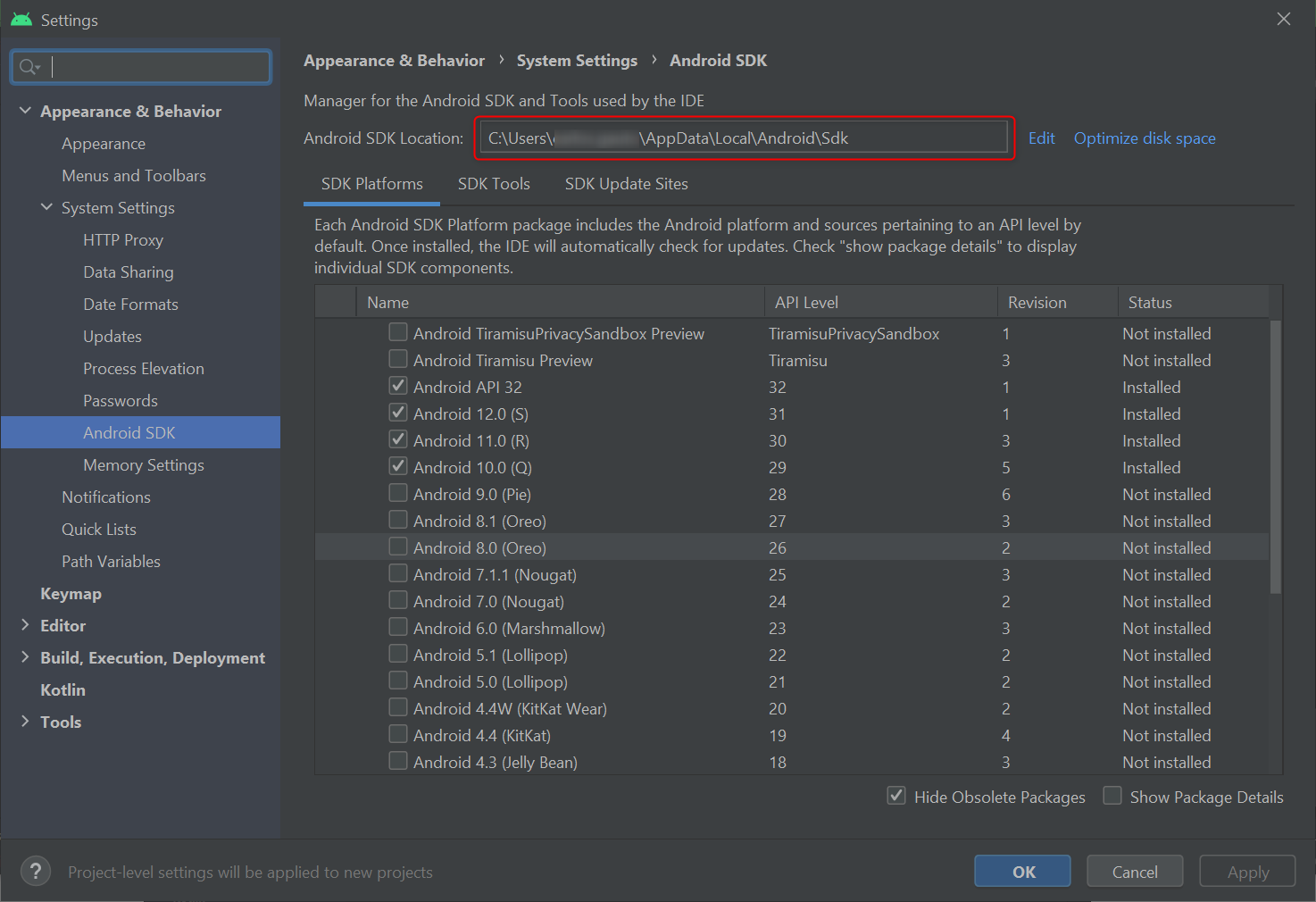Uncheck Android 12.0 (S) checkbox

click(398, 413)
